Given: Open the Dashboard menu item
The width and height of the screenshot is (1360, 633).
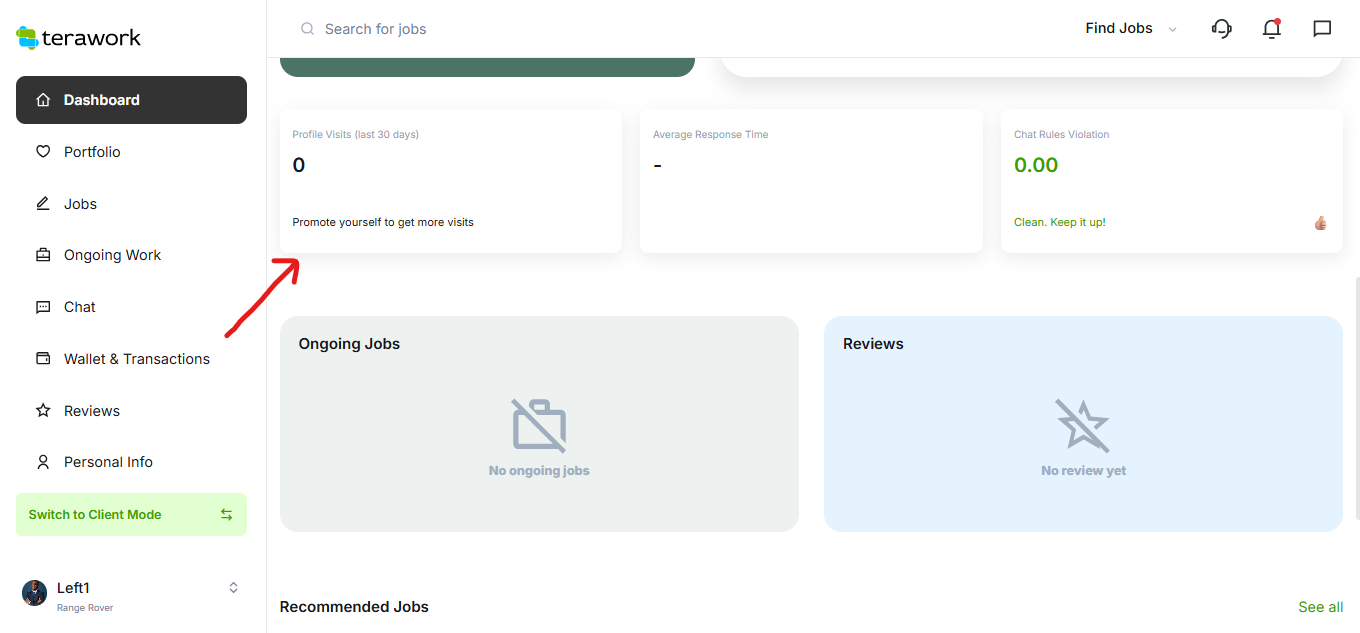Looking at the screenshot, I should 131,100.
